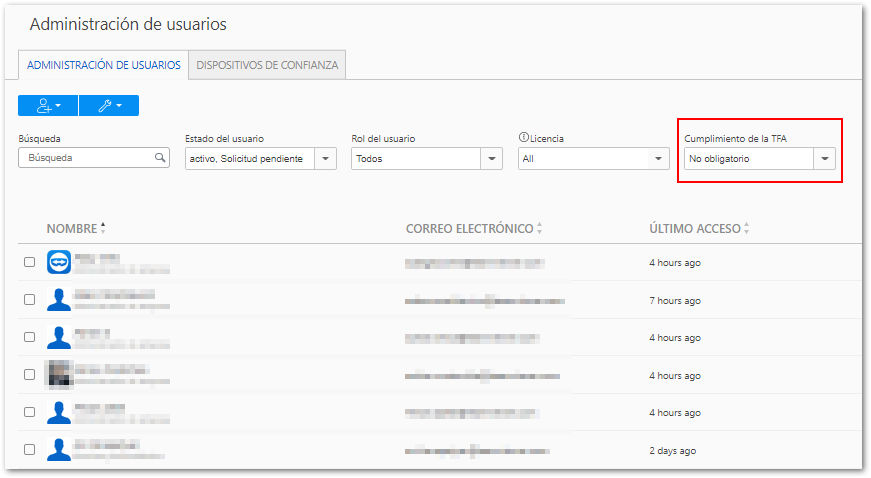Click the TeamViewer avatar in first row
This screenshot has height=478, width=871.
click(59, 262)
